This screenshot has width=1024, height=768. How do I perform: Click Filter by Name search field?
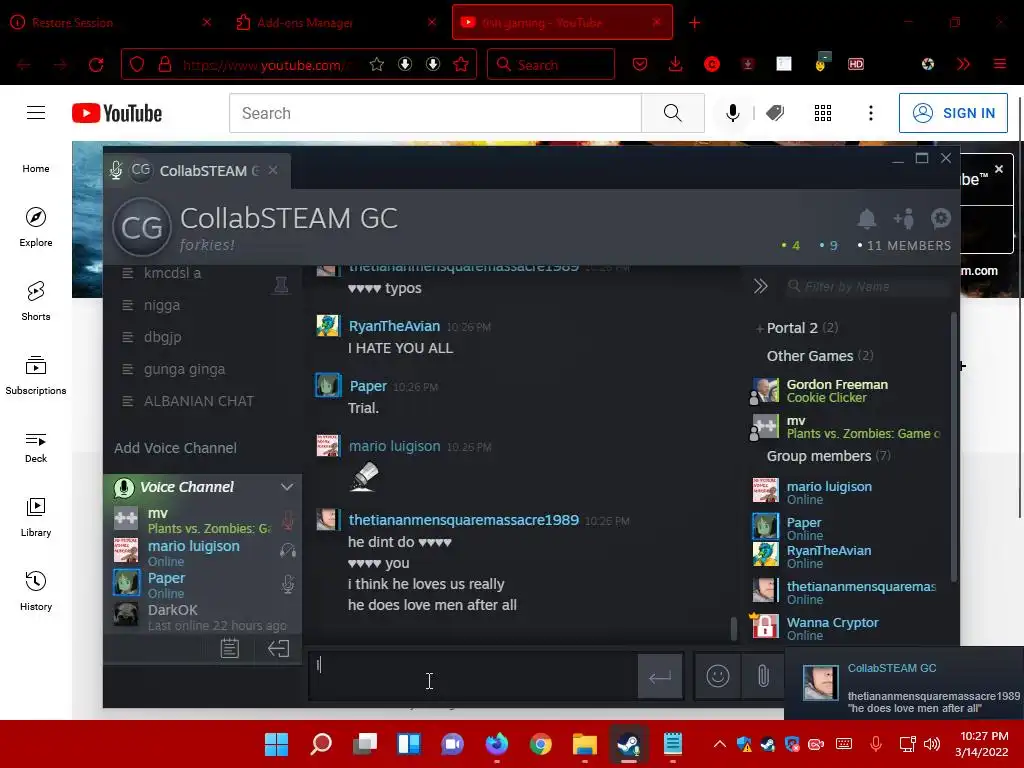[867, 286]
